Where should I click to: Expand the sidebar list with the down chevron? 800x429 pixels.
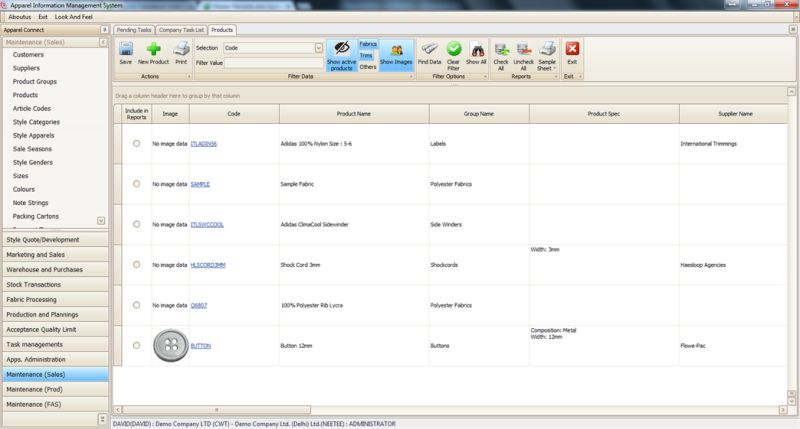pyautogui.click(x=101, y=220)
